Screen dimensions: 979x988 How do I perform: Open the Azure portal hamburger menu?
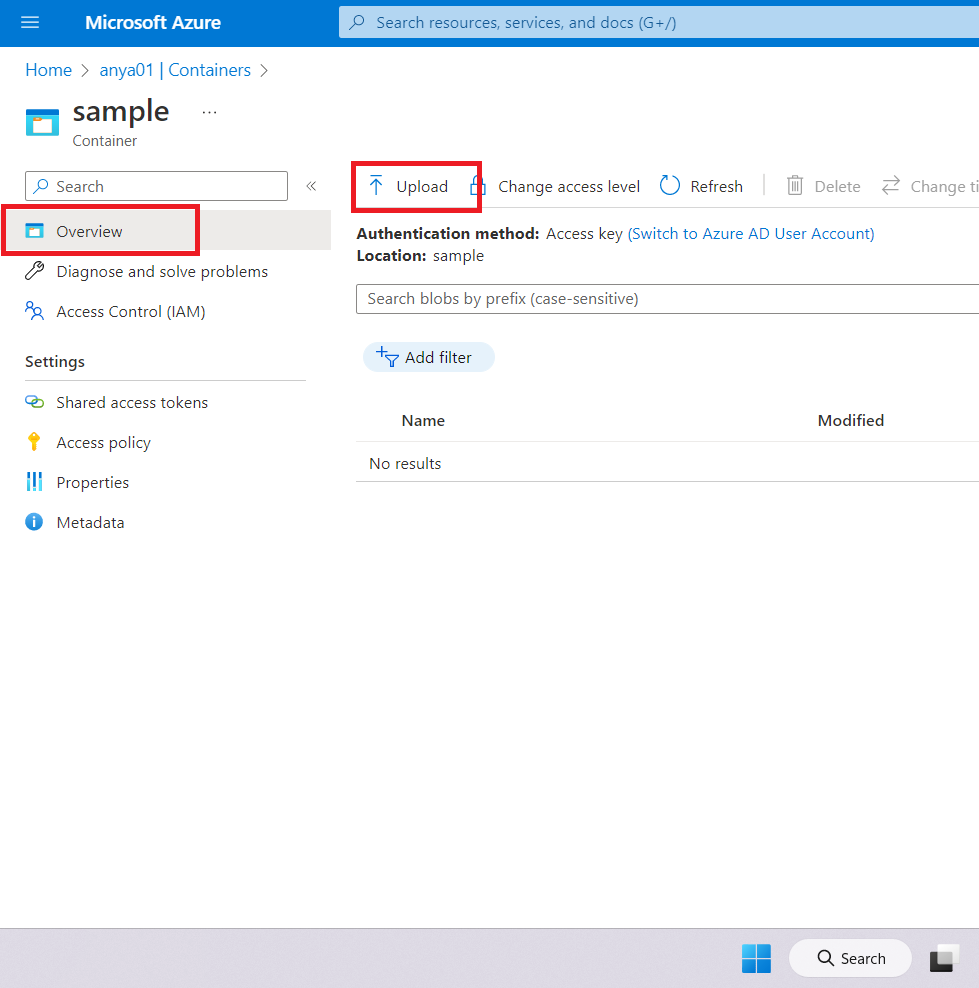(30, 23)
